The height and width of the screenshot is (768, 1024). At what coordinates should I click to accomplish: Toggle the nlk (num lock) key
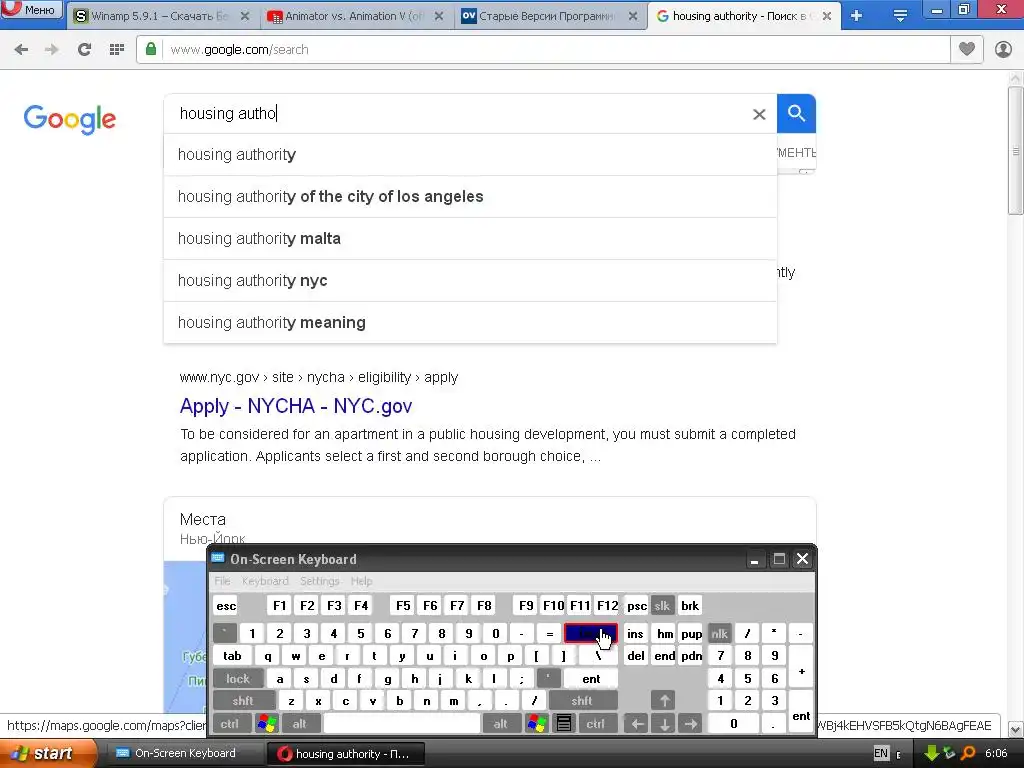tap(719, 633)
